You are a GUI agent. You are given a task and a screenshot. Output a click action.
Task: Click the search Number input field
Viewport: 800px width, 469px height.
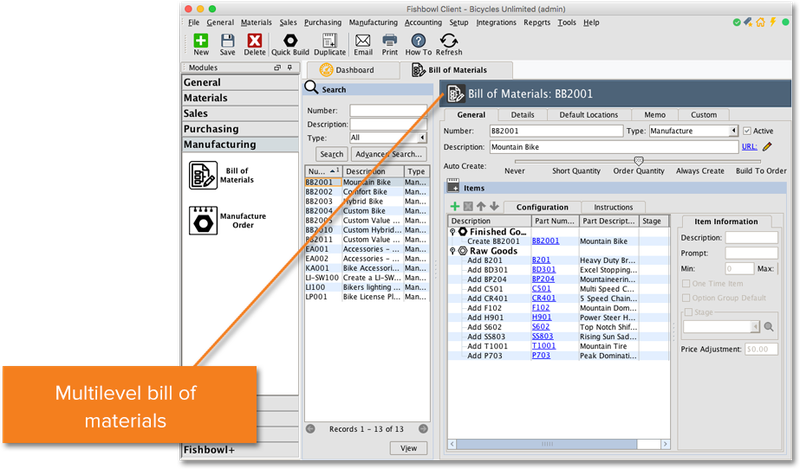(x=388, y=110)
